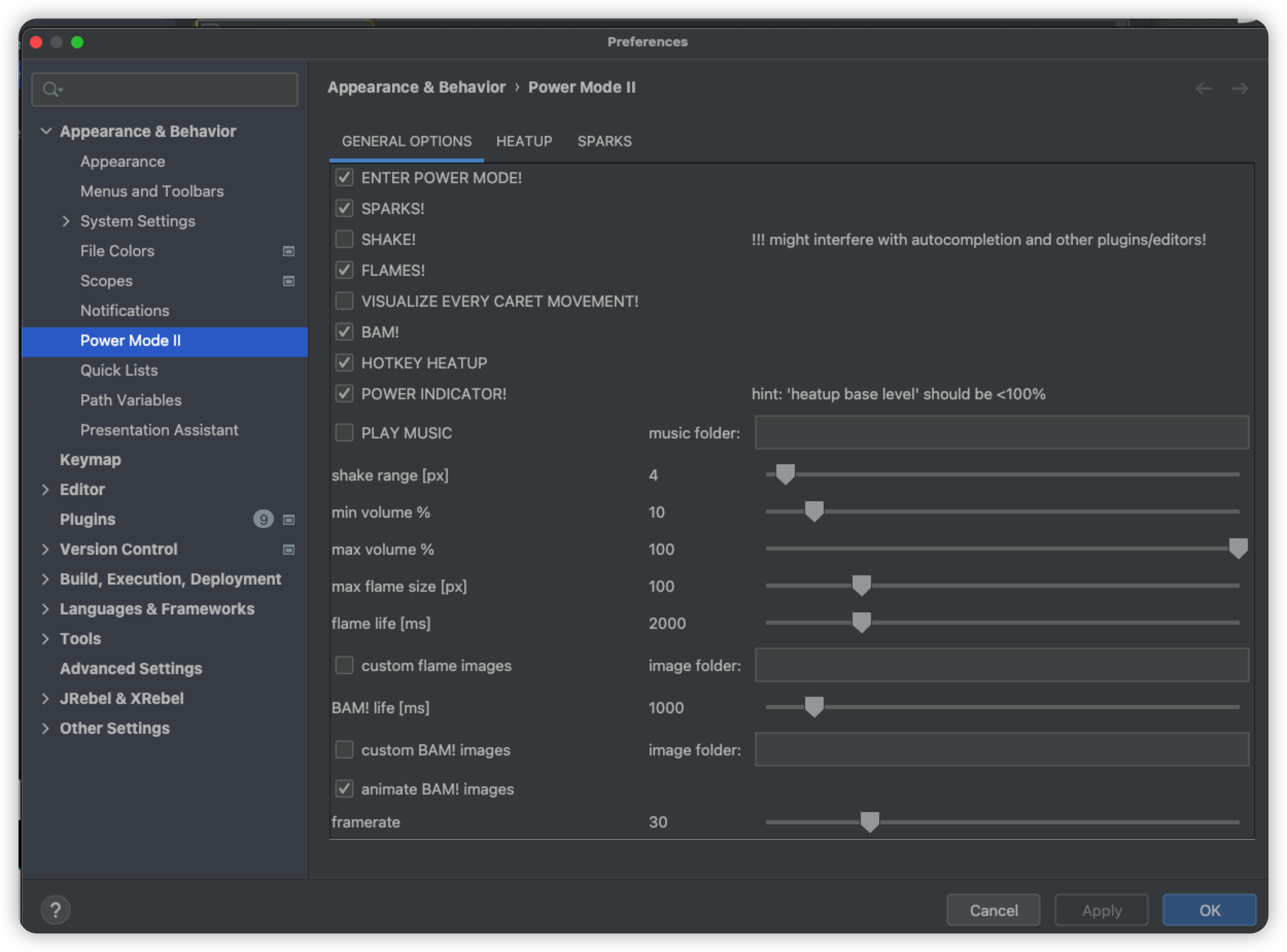Click the Cancel button
Image resolution: width=1287 pixels, height=952 pixels.
coord(994,910)
